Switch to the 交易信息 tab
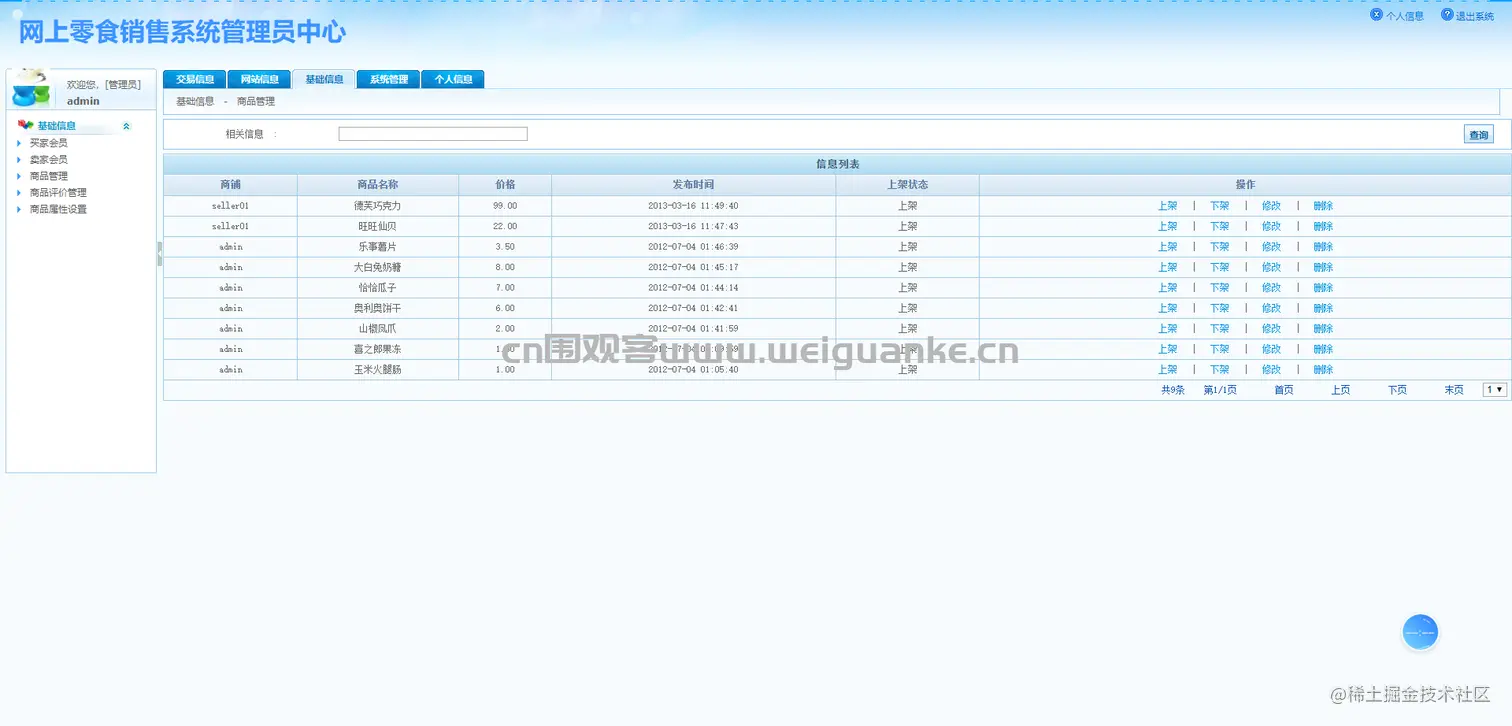 [195, 79]
